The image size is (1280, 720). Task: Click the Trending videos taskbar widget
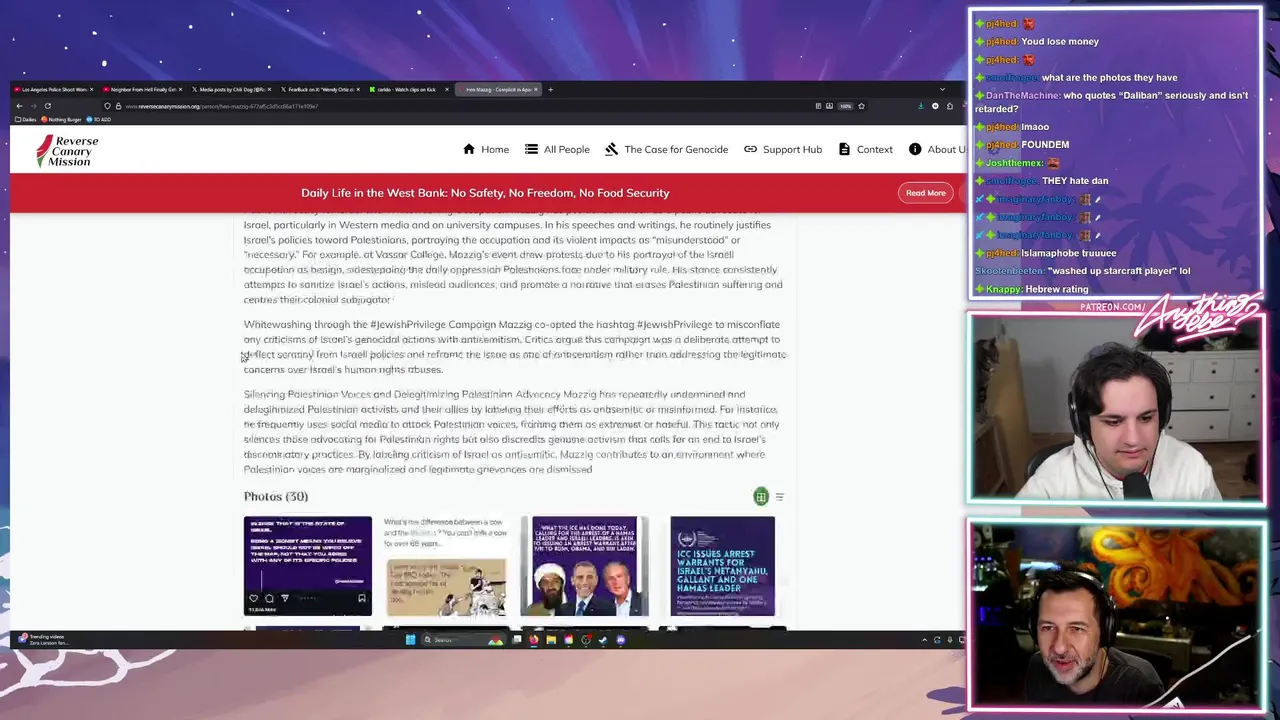(x=42, y=640)
